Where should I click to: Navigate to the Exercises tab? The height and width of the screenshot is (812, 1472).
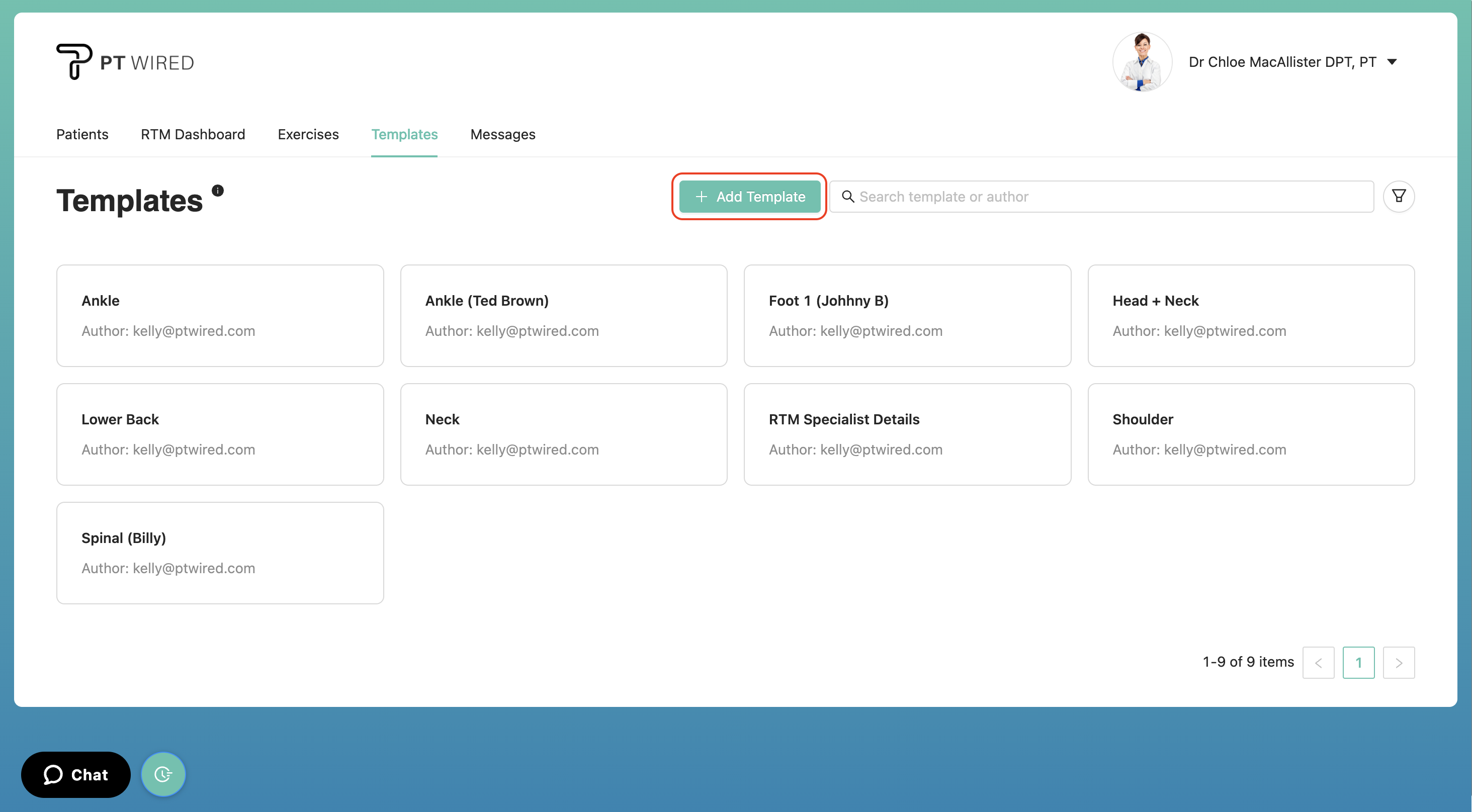pyautogui.click(x=308, y=134)
